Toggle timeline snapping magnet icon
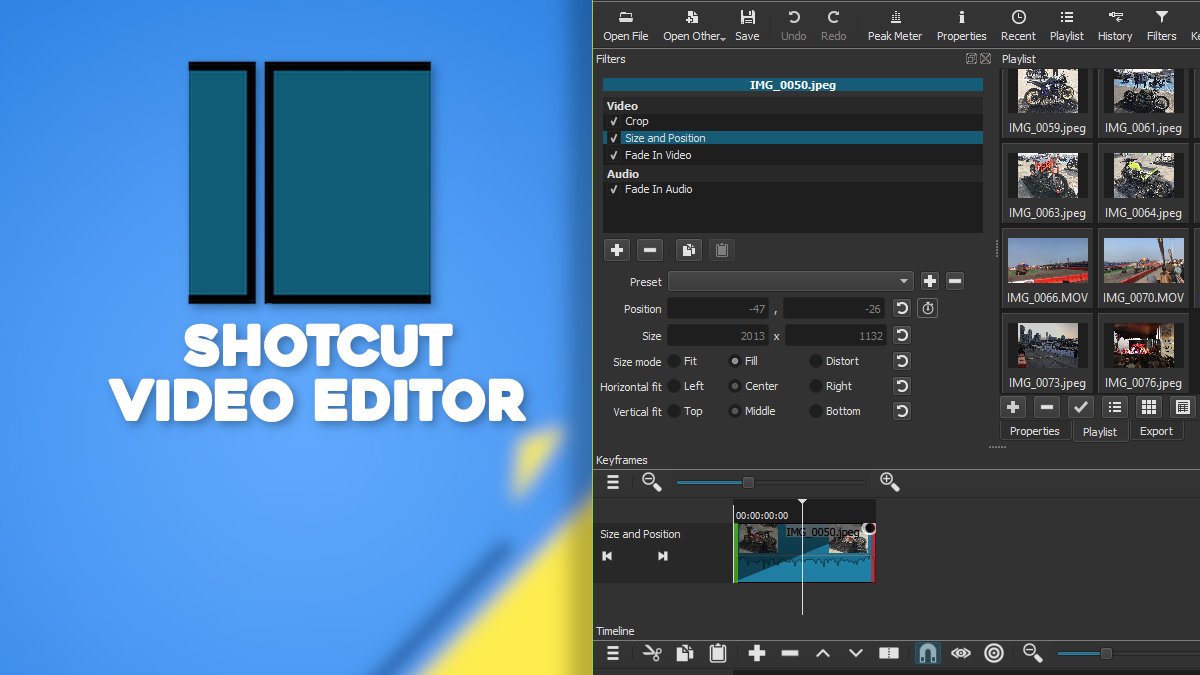This screenshot has width=1200, height=675. (927, 653)
